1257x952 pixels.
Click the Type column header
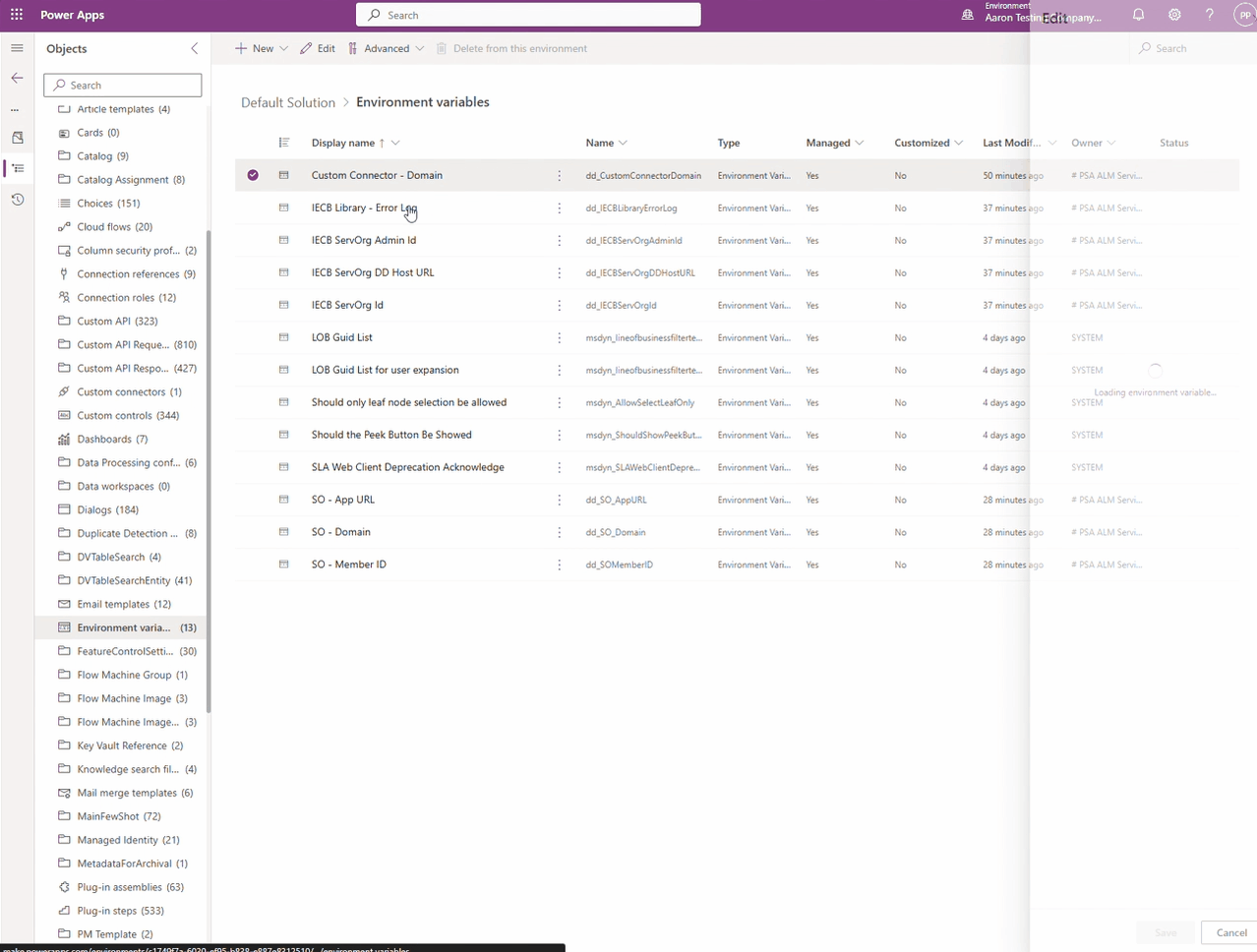coord(729,143)
